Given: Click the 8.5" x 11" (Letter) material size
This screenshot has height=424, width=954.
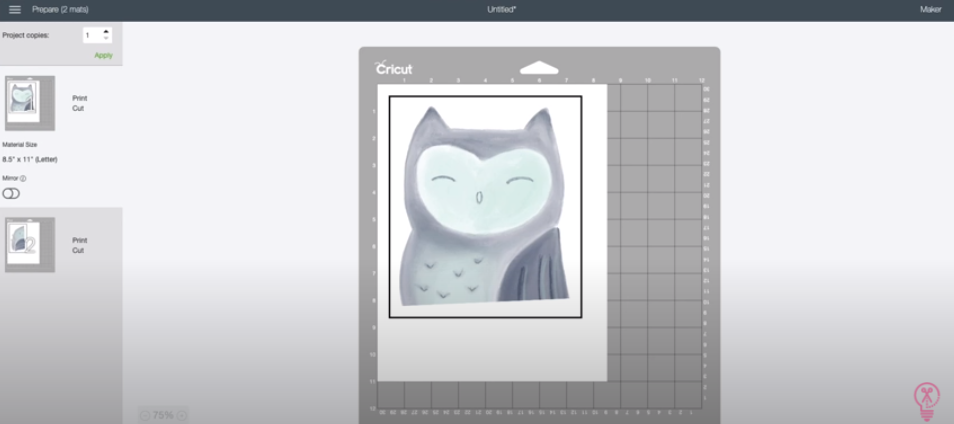Looking at the screenshot, I should (30, 159).
